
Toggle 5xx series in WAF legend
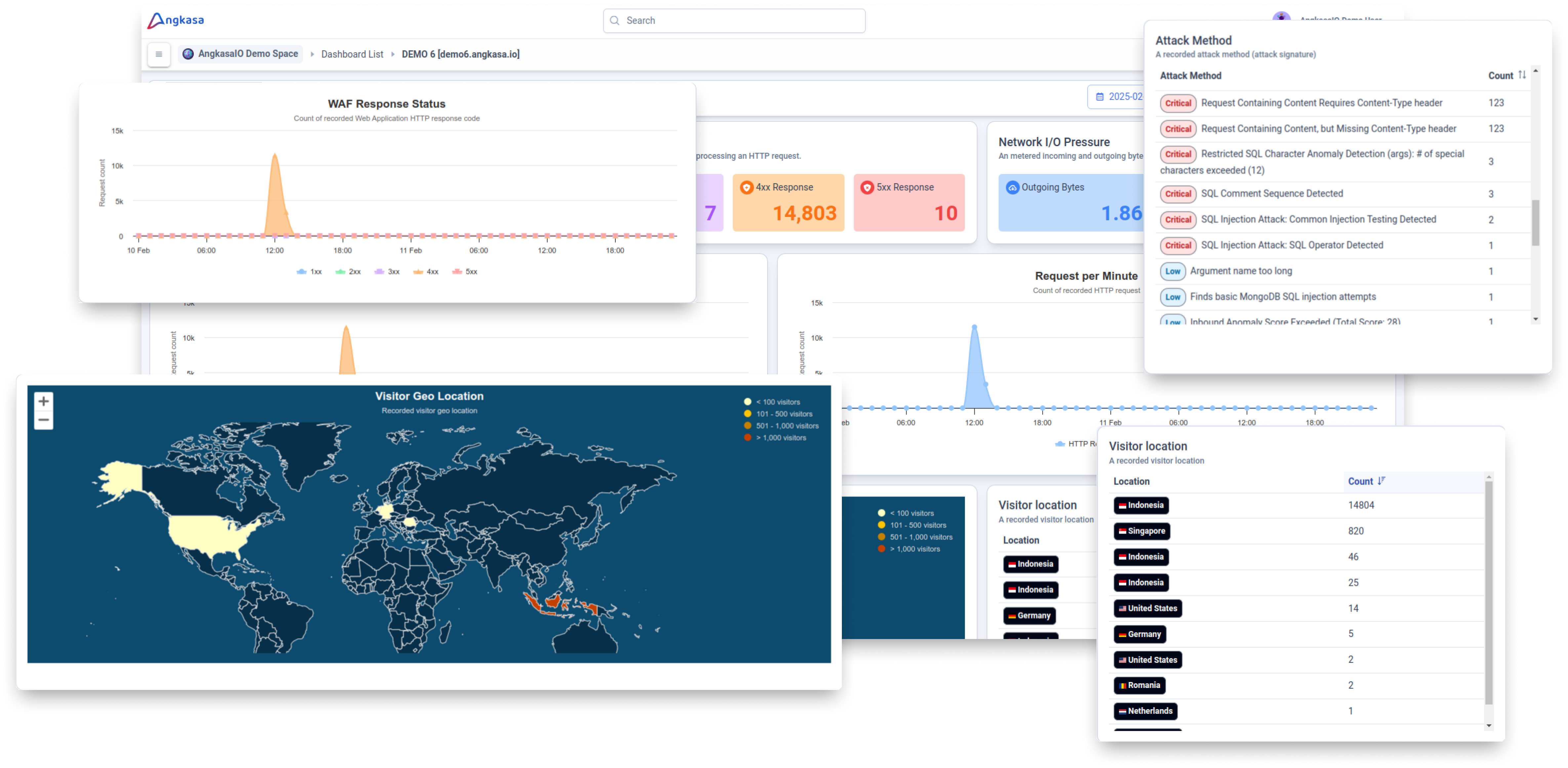[465, 272]
